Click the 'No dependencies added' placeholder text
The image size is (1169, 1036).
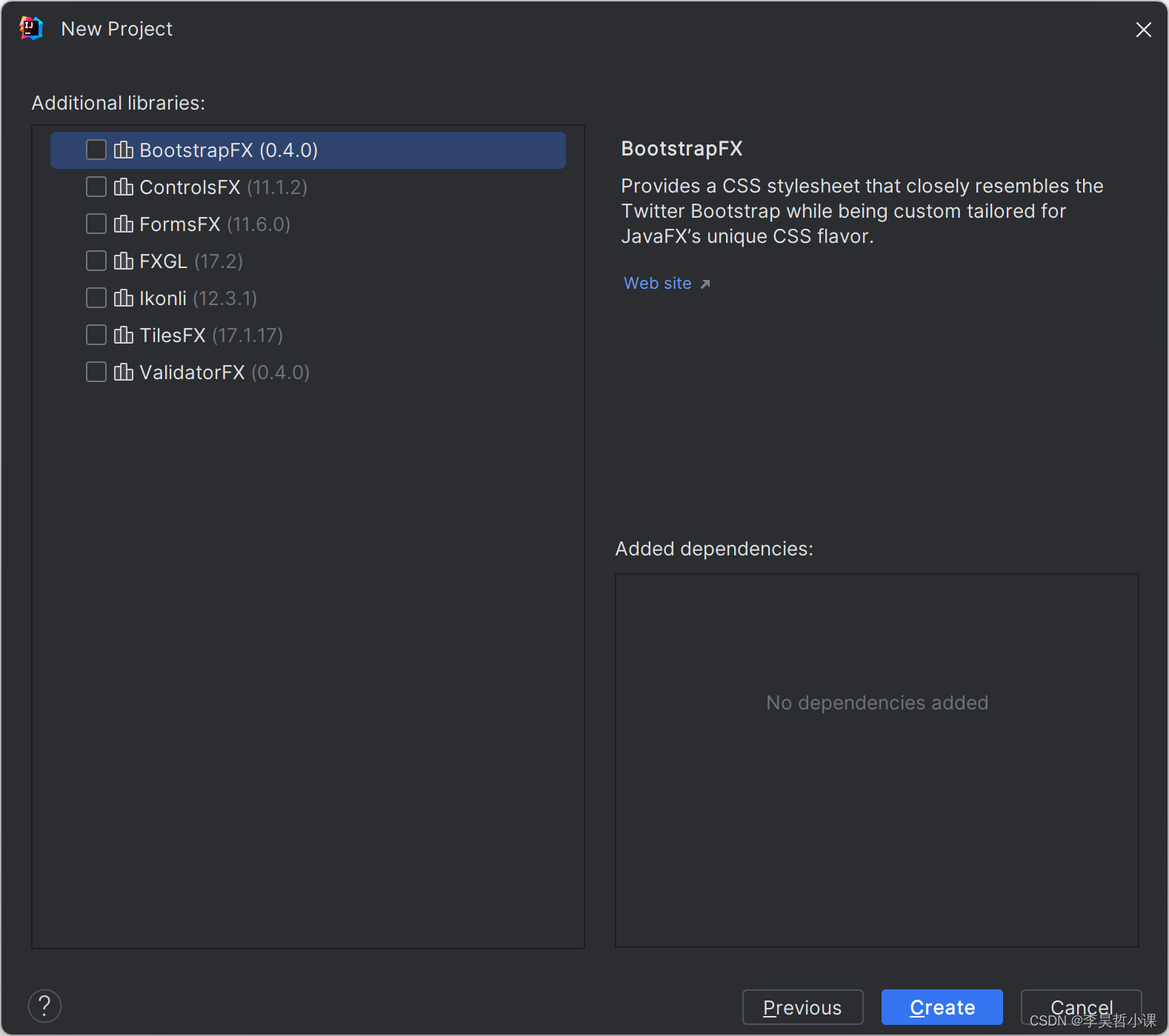click(x=877, y=703)
